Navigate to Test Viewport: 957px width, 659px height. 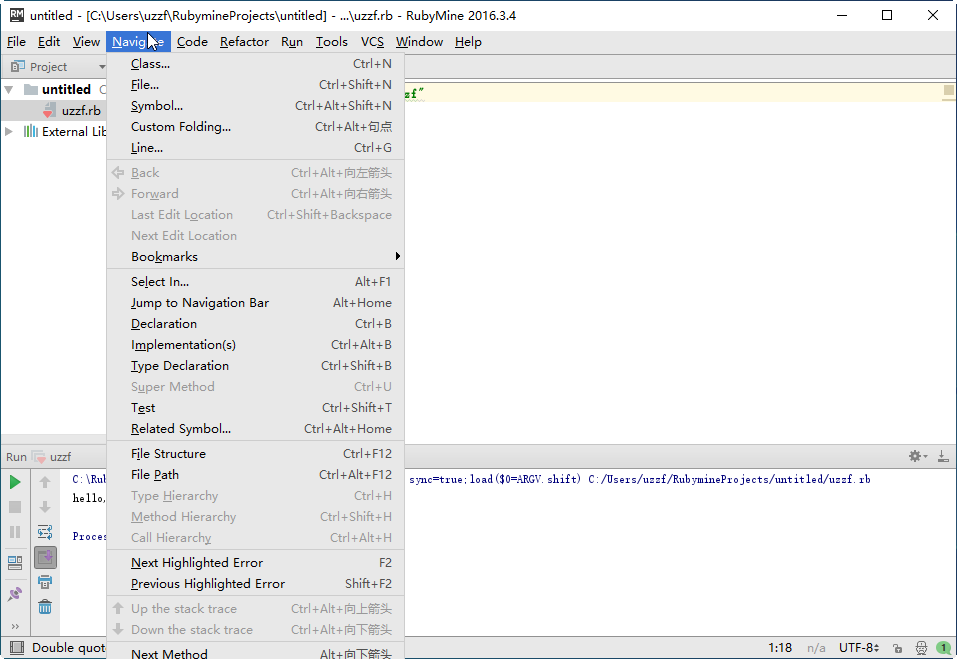pos(255,408)
